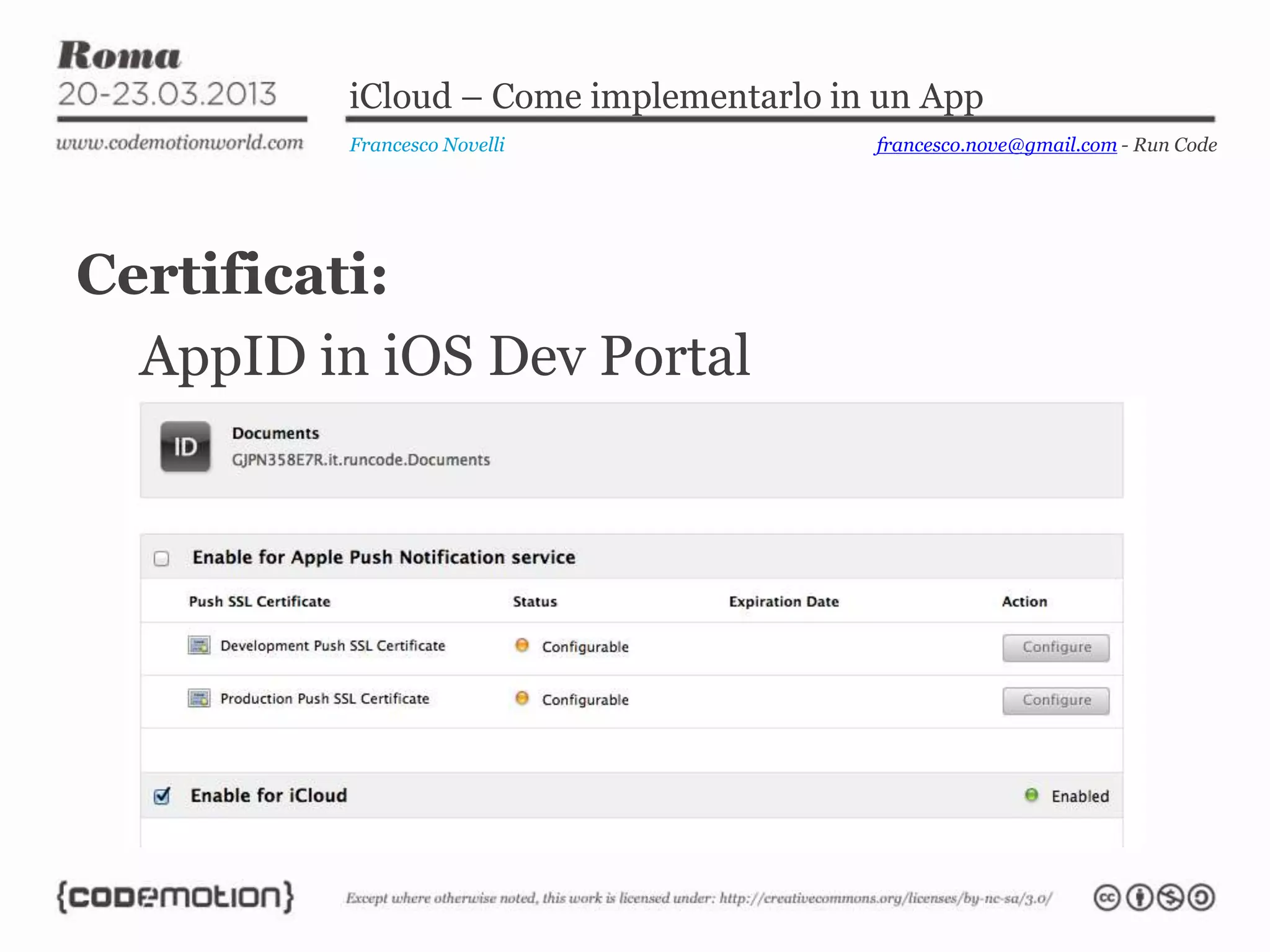
Task: Click the Share-Alike license icon
Action: coord(1202,897)
